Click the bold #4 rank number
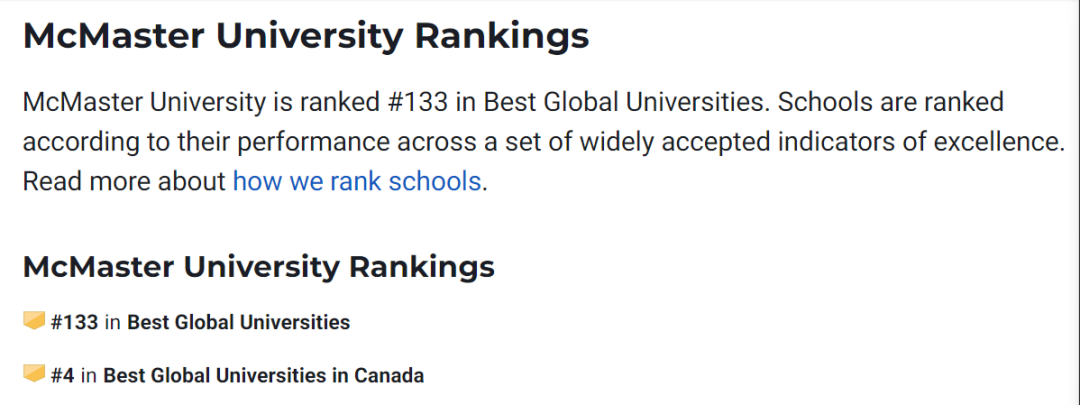1080x405 pixels. (63, 376)
